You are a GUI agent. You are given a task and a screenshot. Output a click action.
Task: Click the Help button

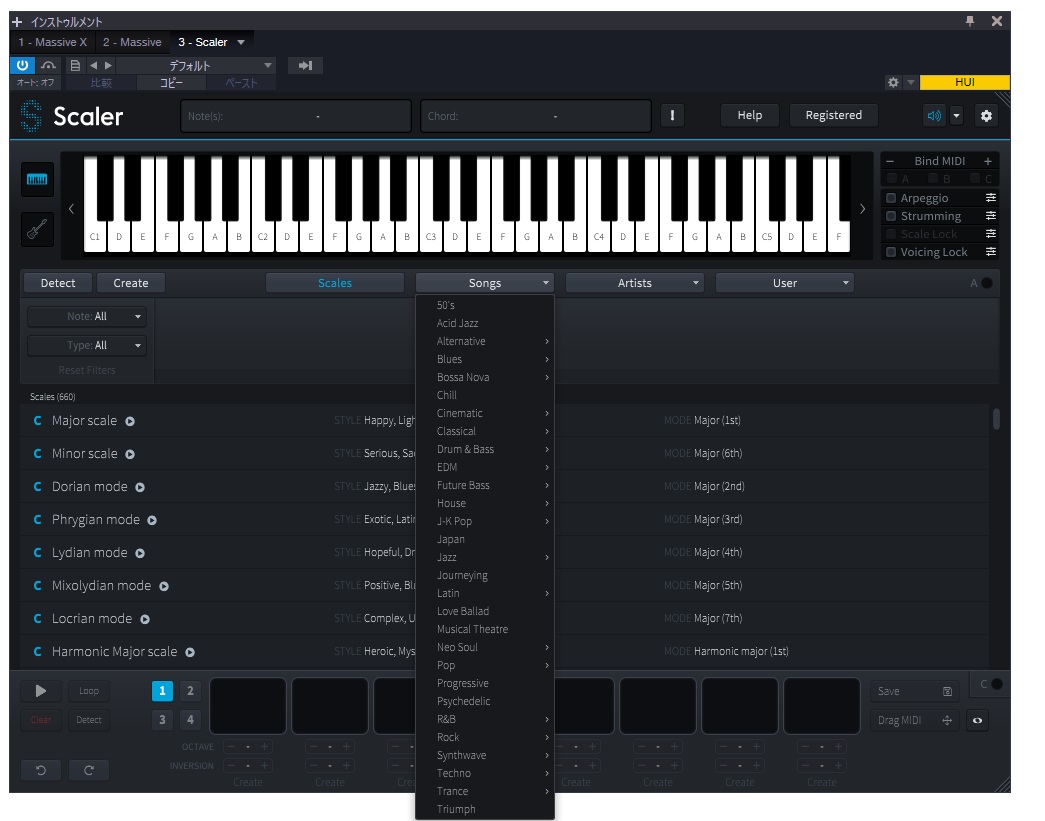[750, 115]
